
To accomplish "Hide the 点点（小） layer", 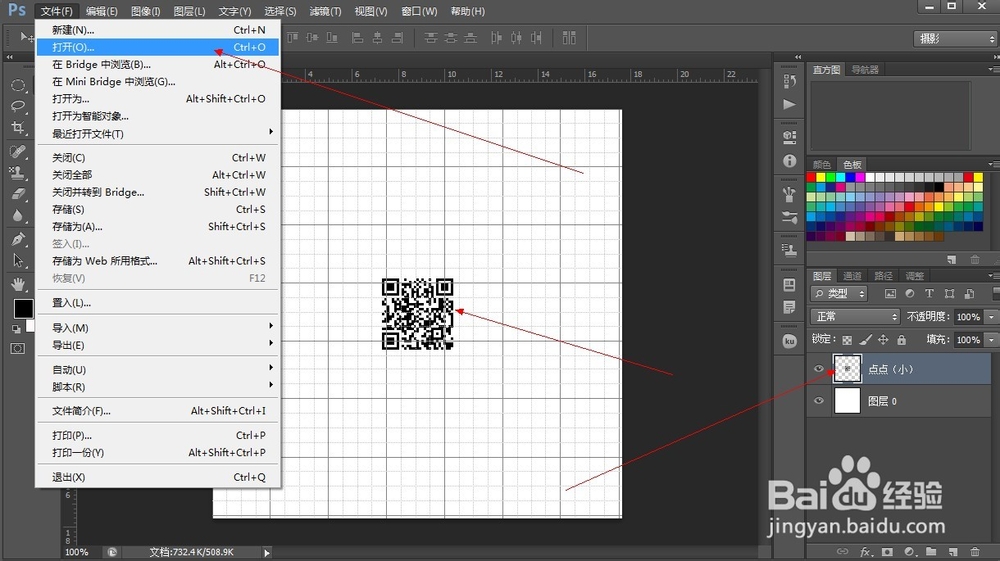I will tap(819, 369).
